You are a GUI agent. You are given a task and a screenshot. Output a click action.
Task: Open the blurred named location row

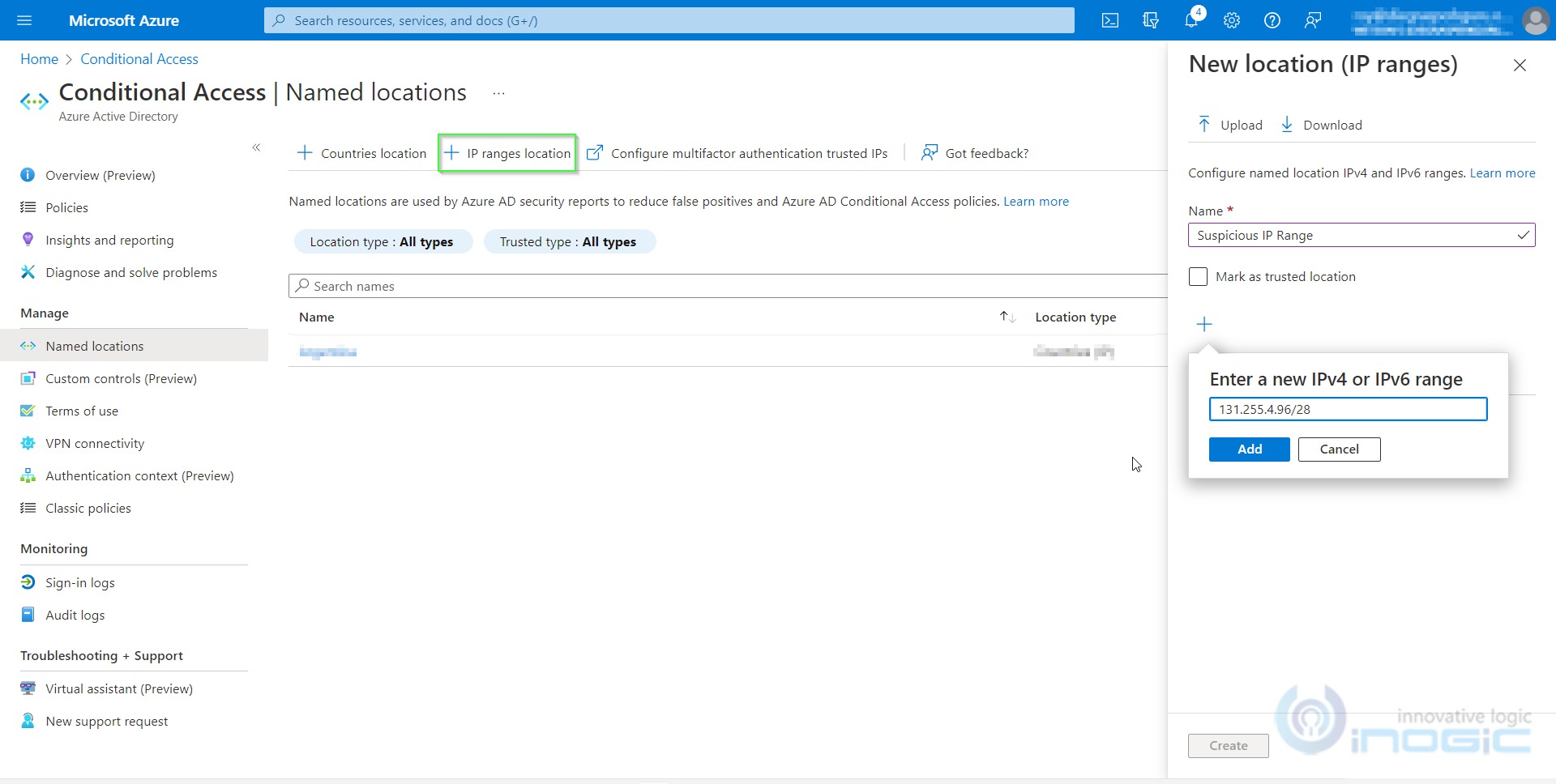(x=327, y=352)
